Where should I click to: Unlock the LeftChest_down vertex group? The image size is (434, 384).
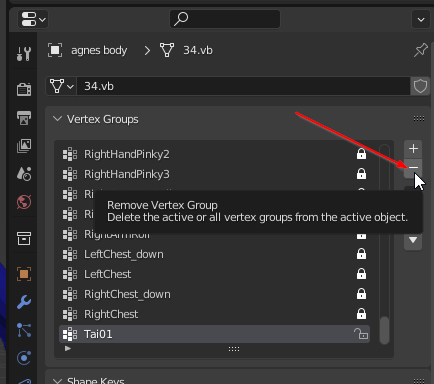click(x=361, y=254)
